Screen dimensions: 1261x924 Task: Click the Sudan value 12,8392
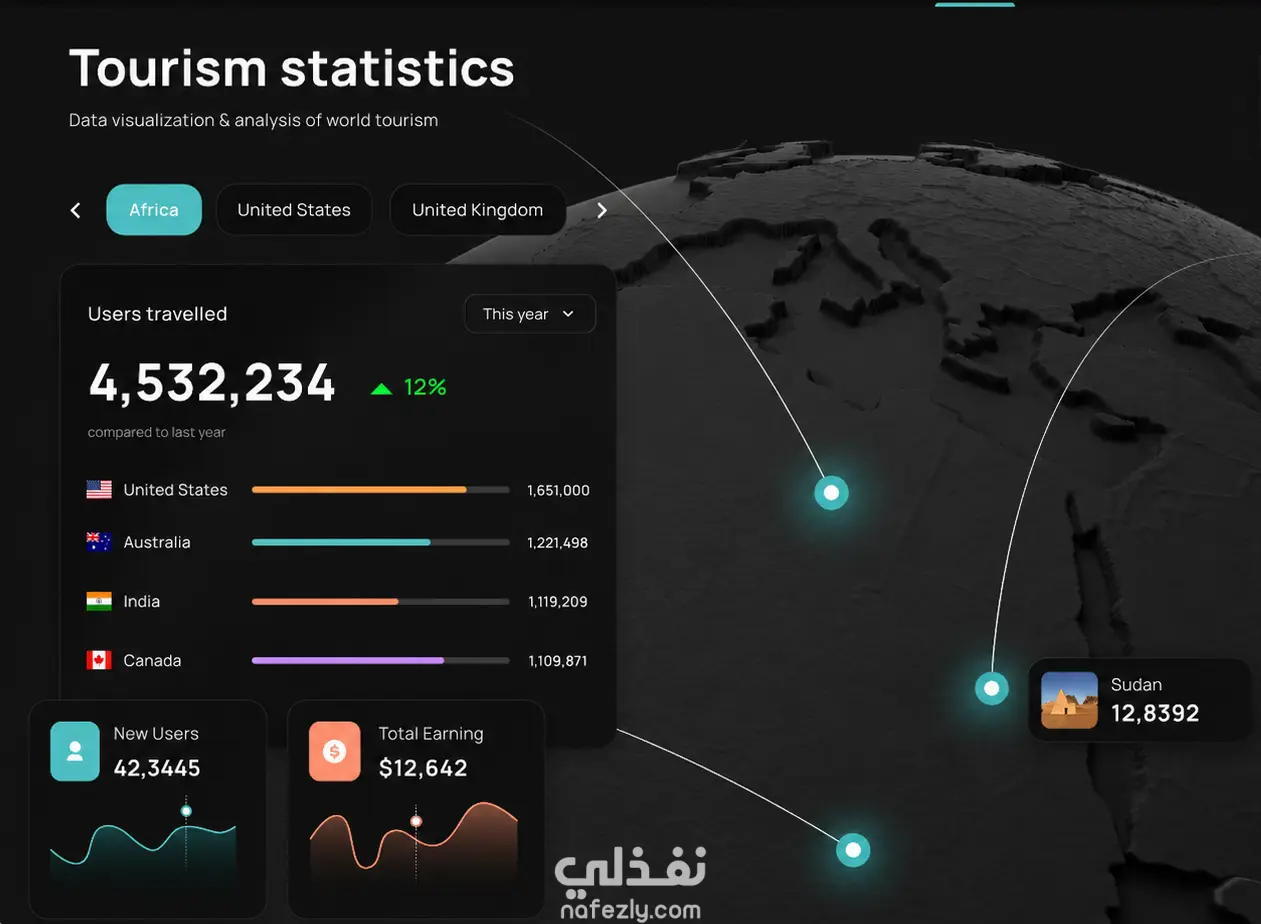click(x=1155, y=713)
